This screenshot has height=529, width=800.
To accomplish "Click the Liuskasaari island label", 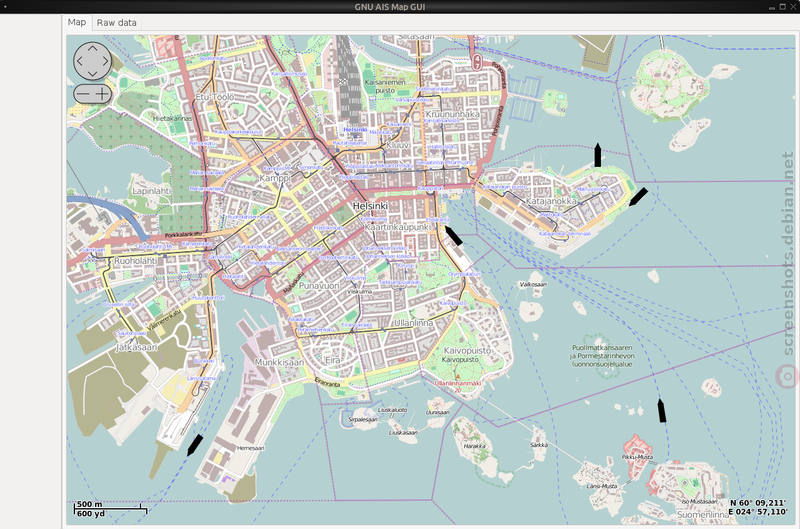I will coord(403,433).
